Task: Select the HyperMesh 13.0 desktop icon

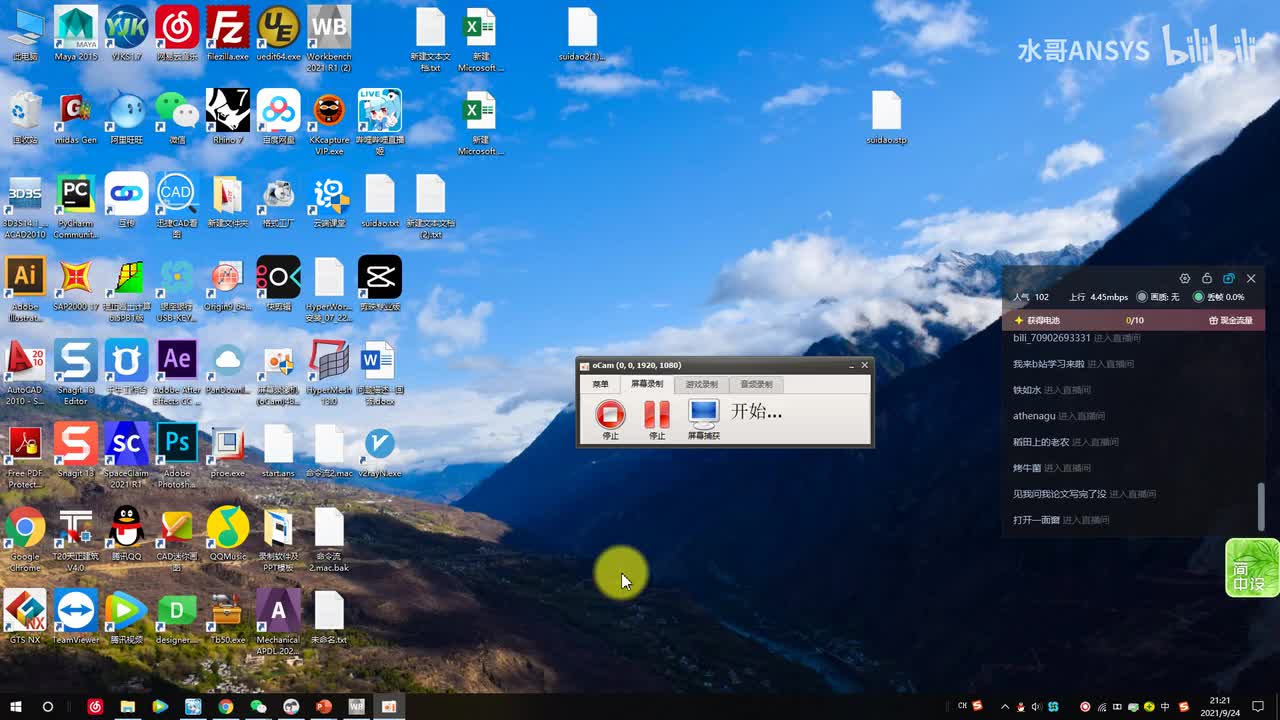Action: point(329,373)
